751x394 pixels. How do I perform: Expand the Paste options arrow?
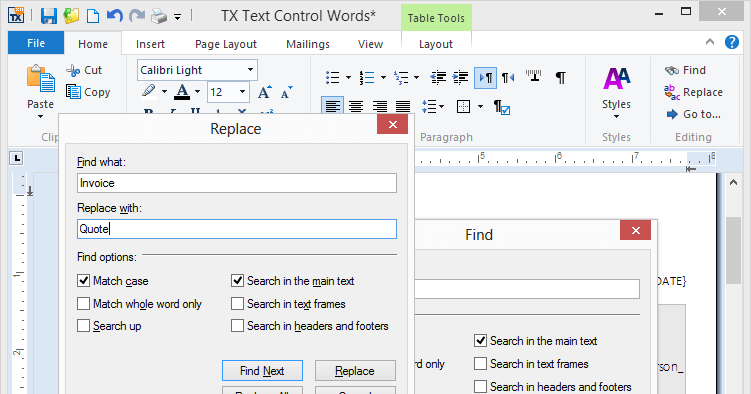40,116
